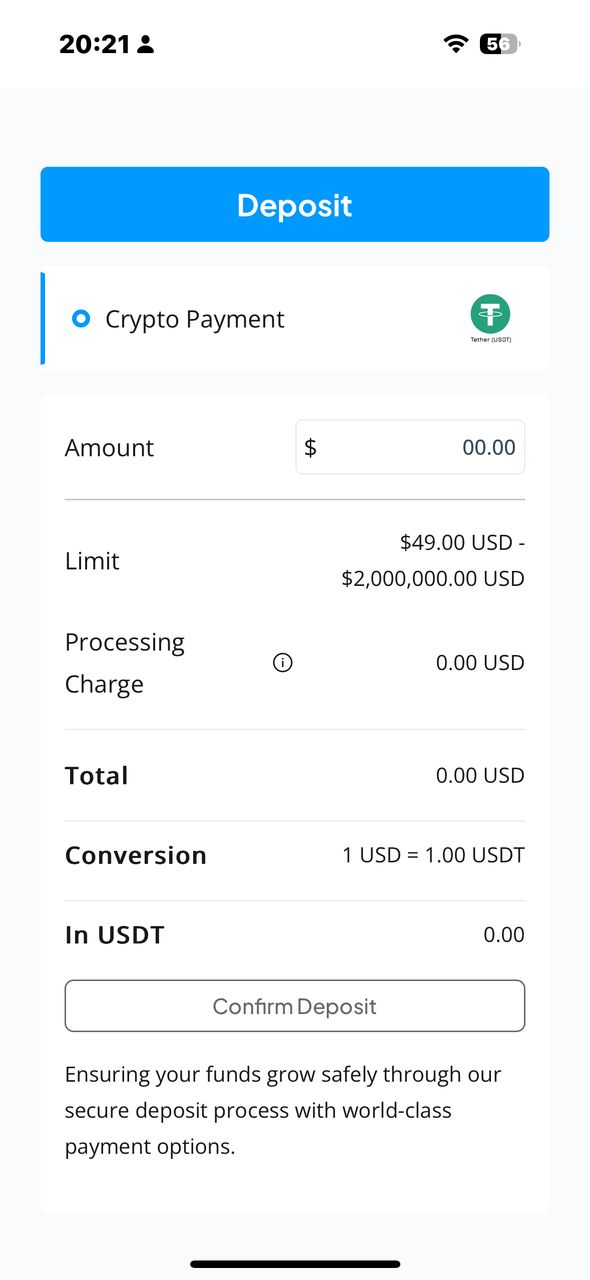Tap the dollar sign in the Amount field
590x1280 pixels.
(x=310, y=447)
